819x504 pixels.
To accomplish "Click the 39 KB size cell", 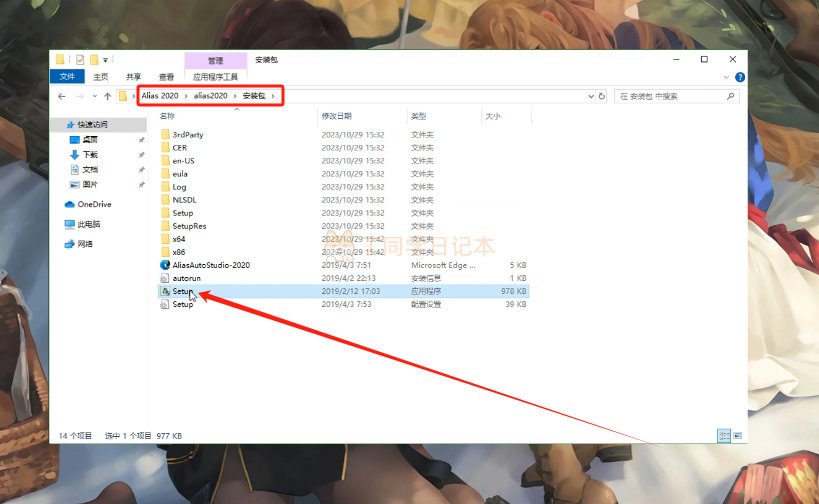I will pyautogui.click(x=516, y=304).
